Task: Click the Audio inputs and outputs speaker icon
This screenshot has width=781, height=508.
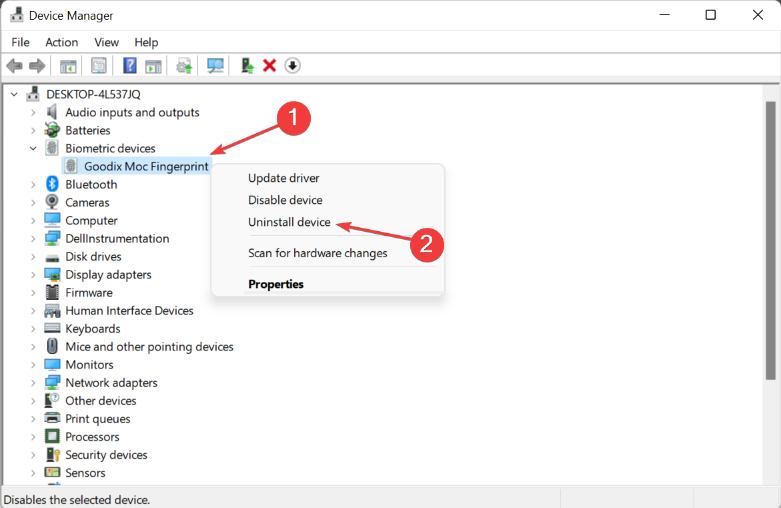Action: pos(52,112)
